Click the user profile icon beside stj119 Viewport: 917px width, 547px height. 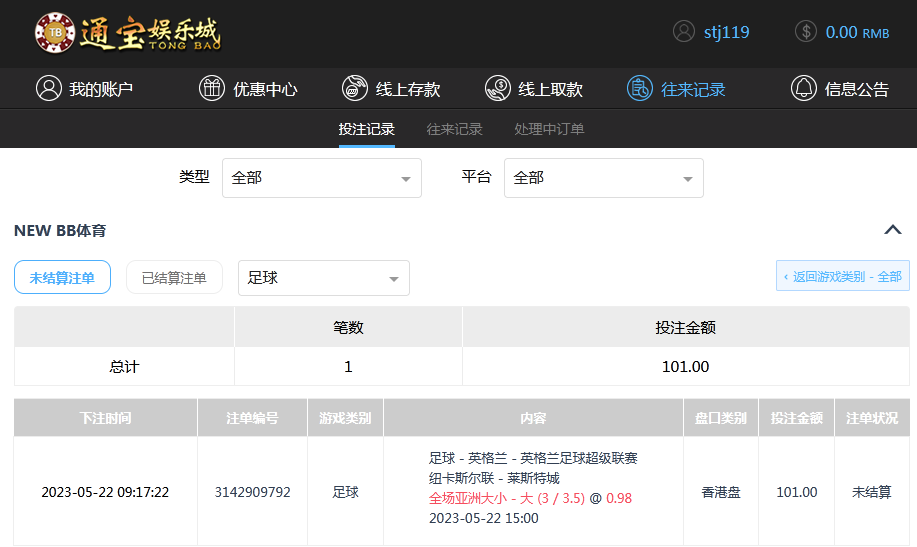(x=684, y=31)
